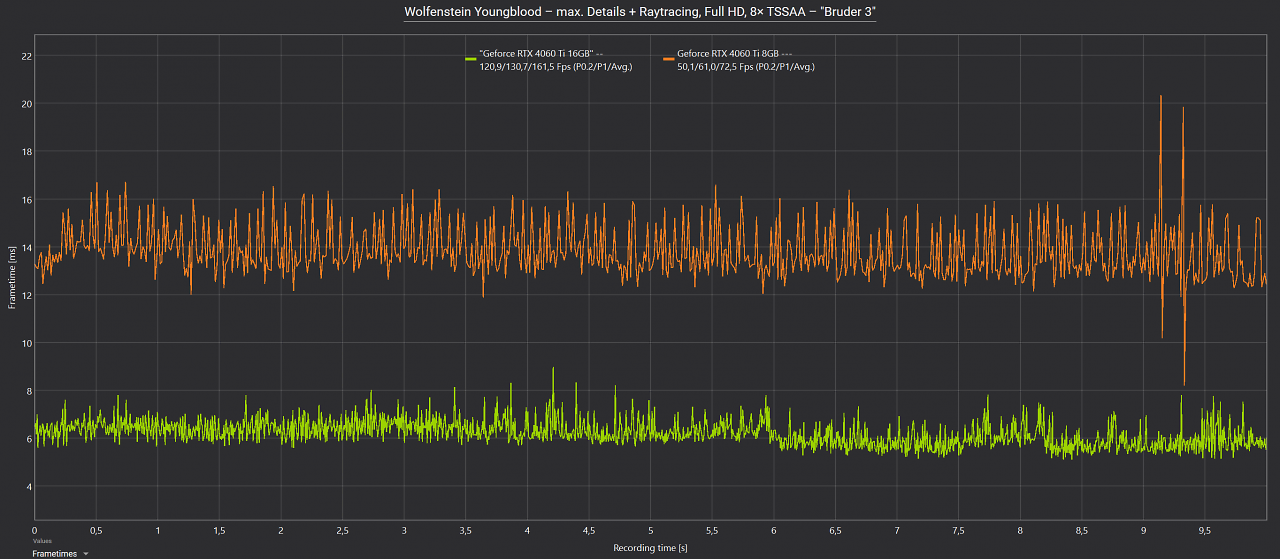Select the Frametime [ms] vertical axis title
This screenshot has width=1280, height=559.
coord(12,280)
